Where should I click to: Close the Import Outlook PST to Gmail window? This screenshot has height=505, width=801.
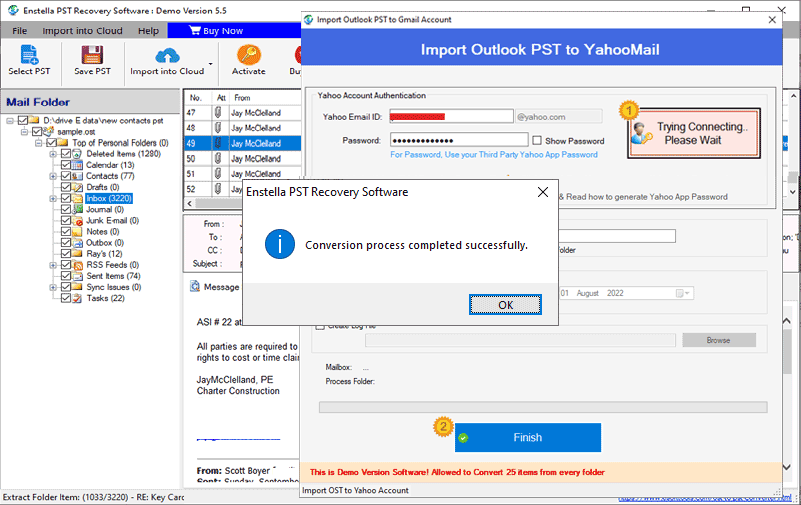click(772, 20)
